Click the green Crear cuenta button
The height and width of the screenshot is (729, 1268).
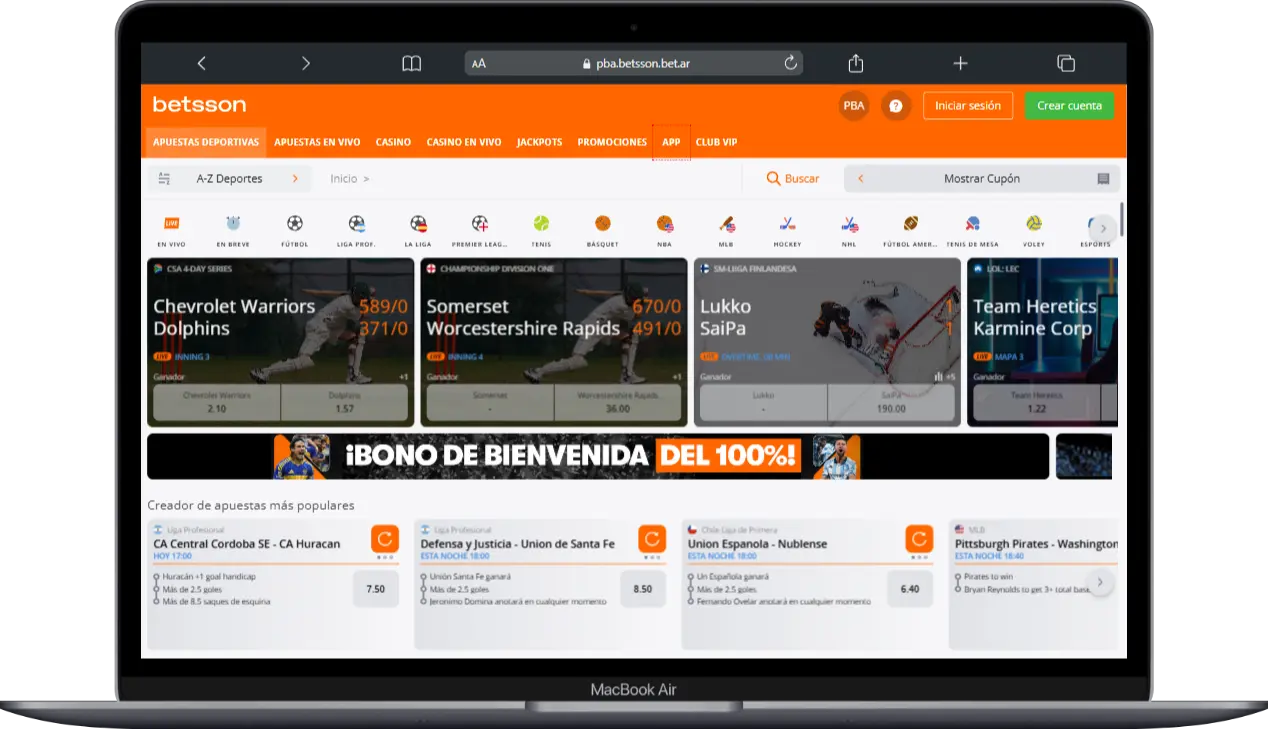[1069, 105]
